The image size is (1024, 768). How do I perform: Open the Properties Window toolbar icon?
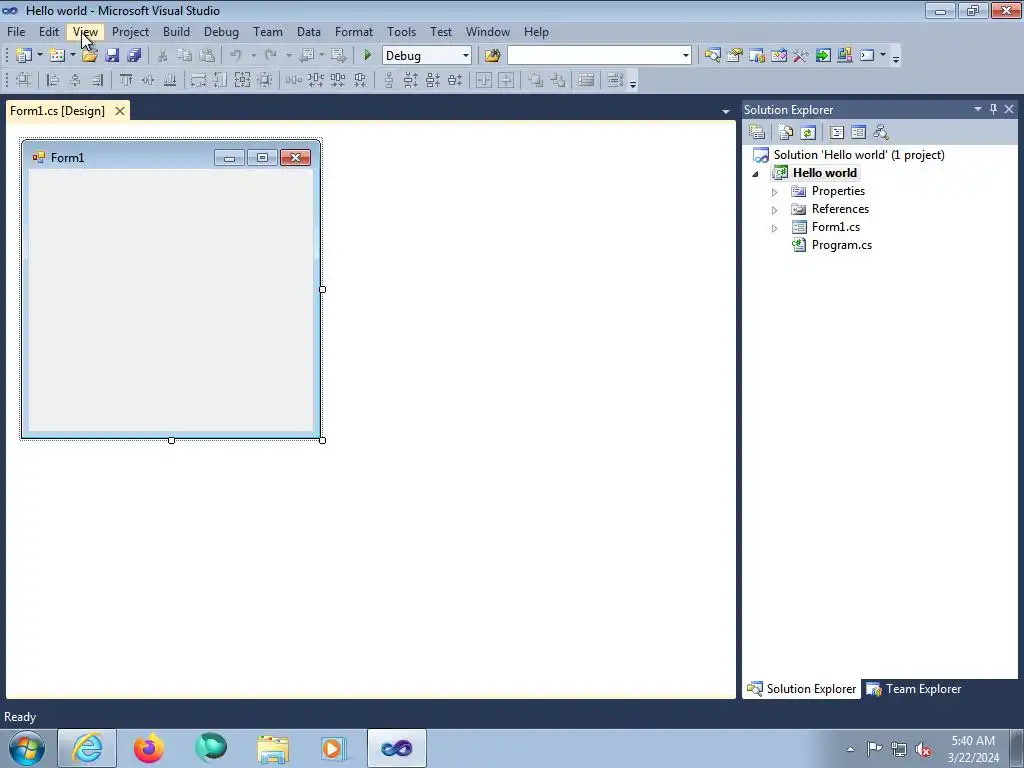coord(735,56)
